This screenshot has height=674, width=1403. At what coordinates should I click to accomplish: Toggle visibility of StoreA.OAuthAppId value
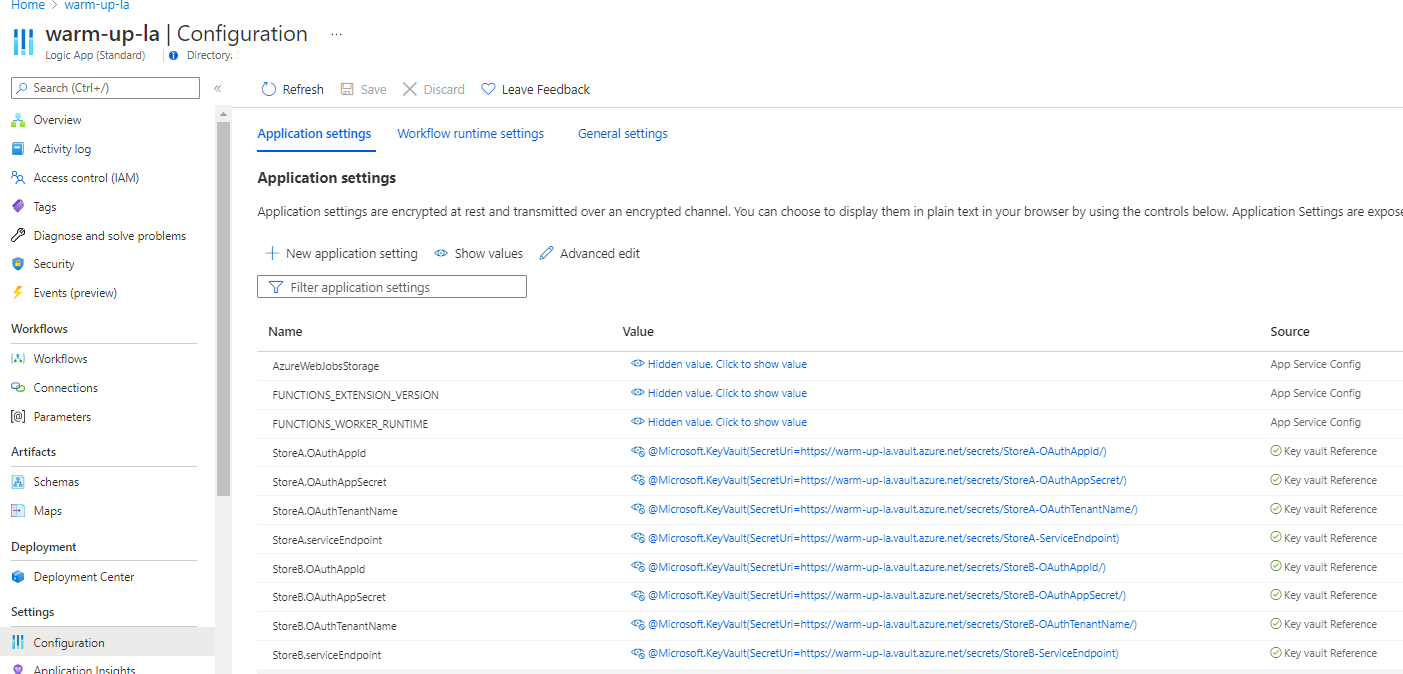pyautogui.click(x=637, y=451)
